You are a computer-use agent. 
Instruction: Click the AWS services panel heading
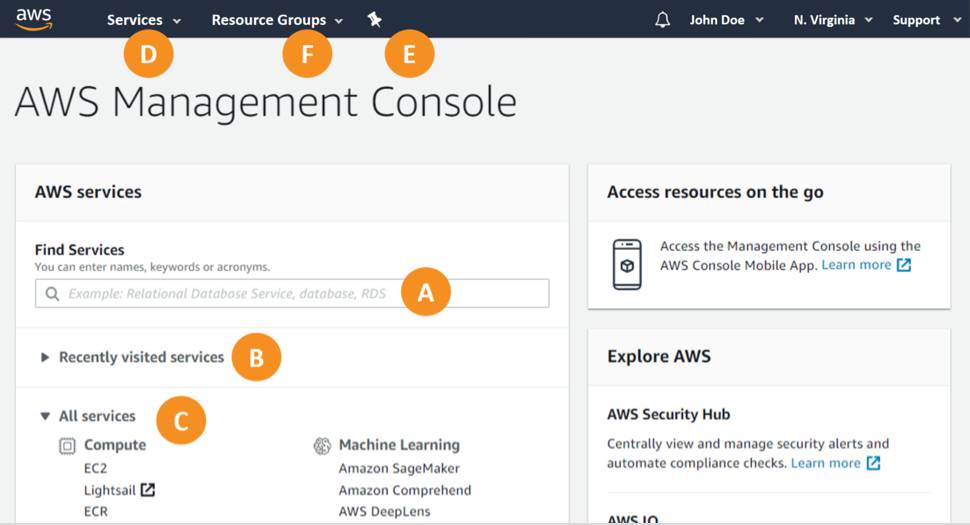click(88, 192)
